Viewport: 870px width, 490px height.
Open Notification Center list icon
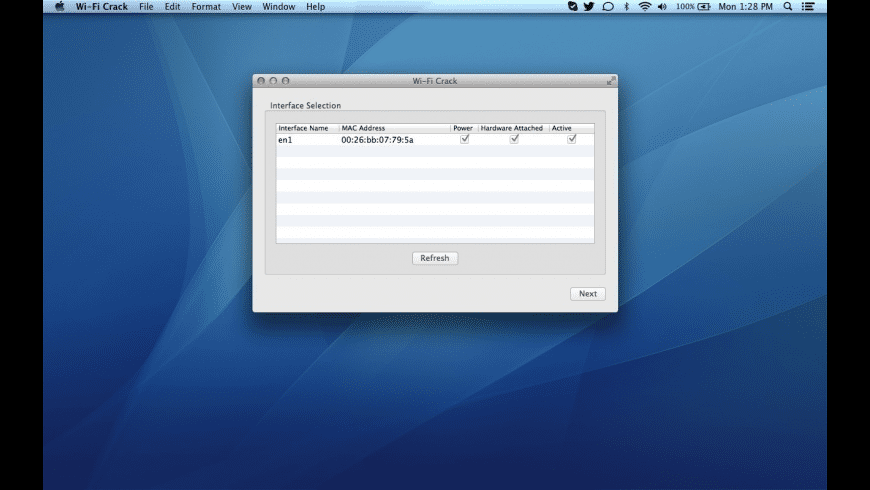point(808,6)
